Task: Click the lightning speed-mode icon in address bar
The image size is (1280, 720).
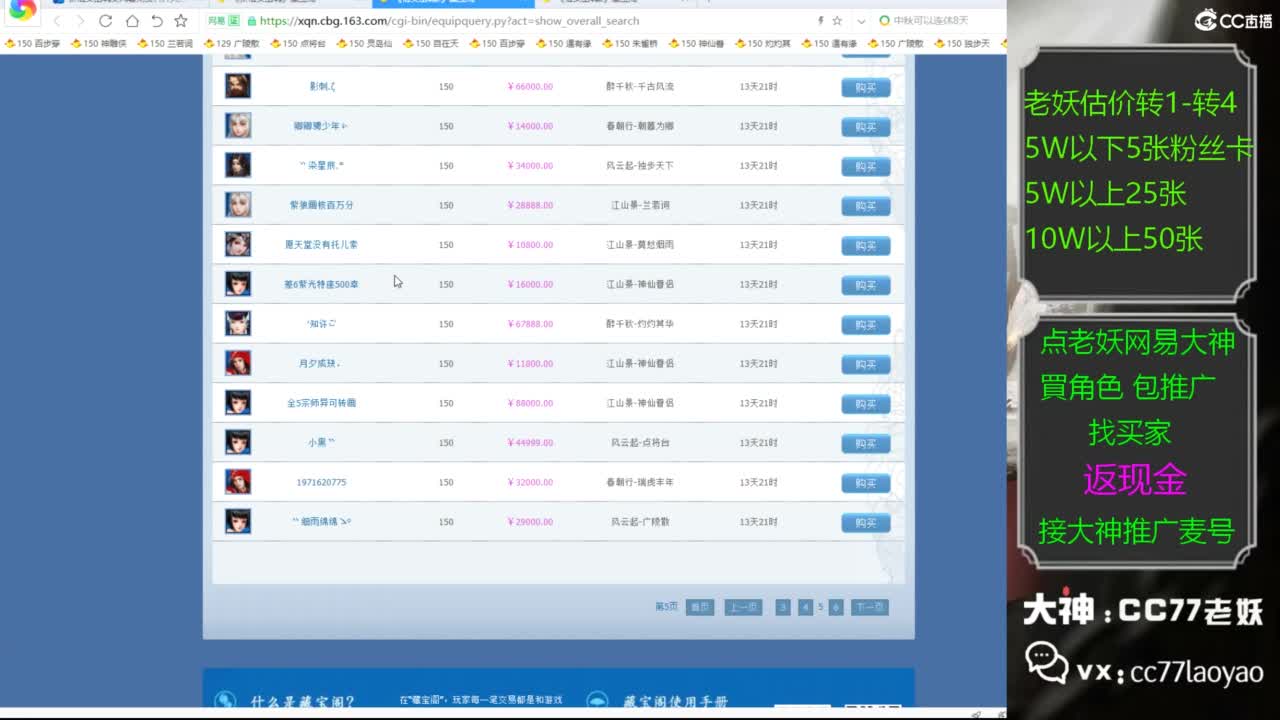Action: tap(820, 21)
